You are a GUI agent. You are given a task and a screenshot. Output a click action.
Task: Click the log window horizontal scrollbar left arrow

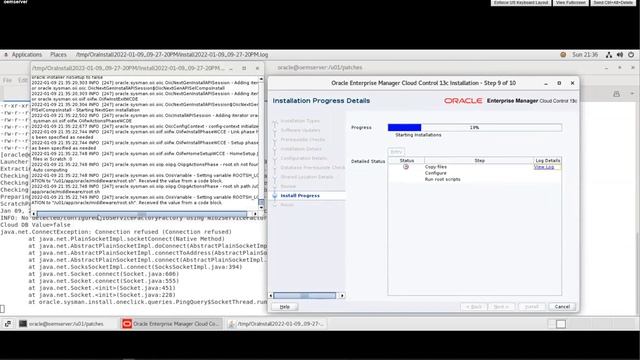click(34, 214)
